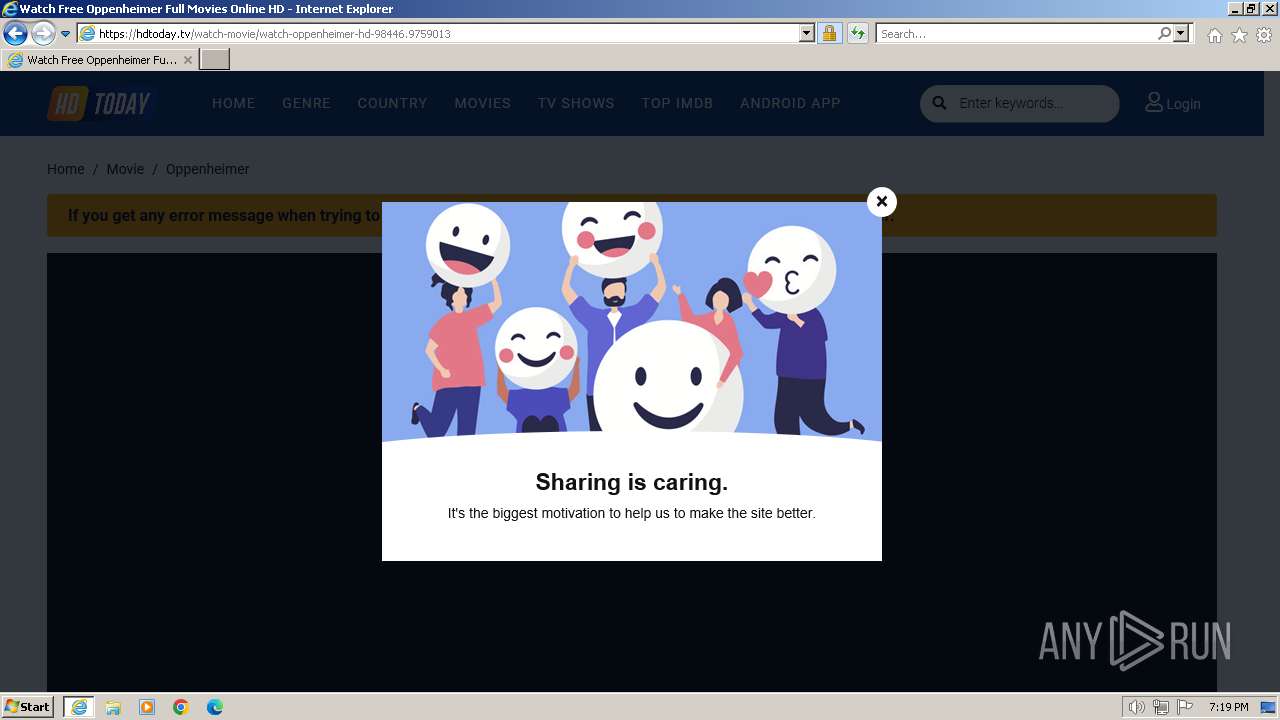Click the popup emoji illustration
Viewport: 1280px width, 720px height.
[x=632, y=320]
